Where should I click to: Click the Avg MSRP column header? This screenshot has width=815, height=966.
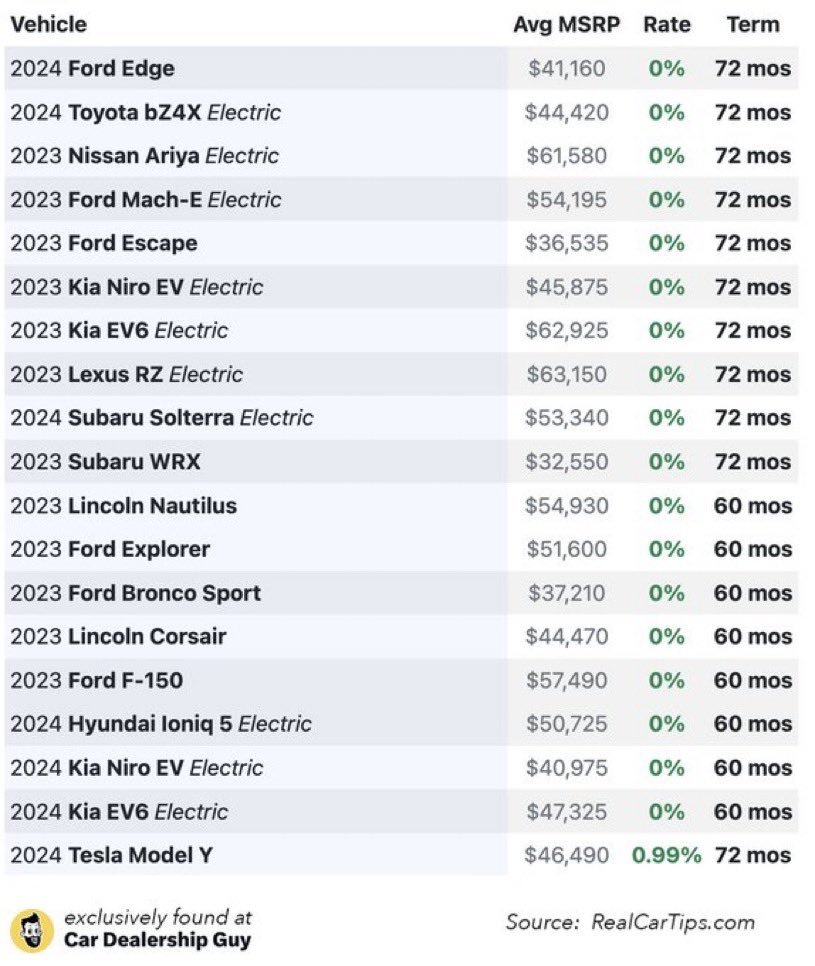566,25
